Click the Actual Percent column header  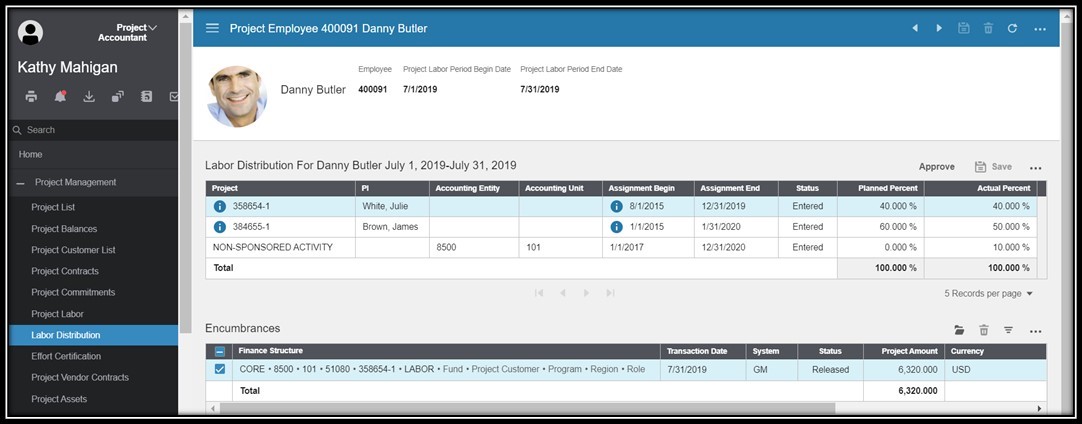coord(980,188)
